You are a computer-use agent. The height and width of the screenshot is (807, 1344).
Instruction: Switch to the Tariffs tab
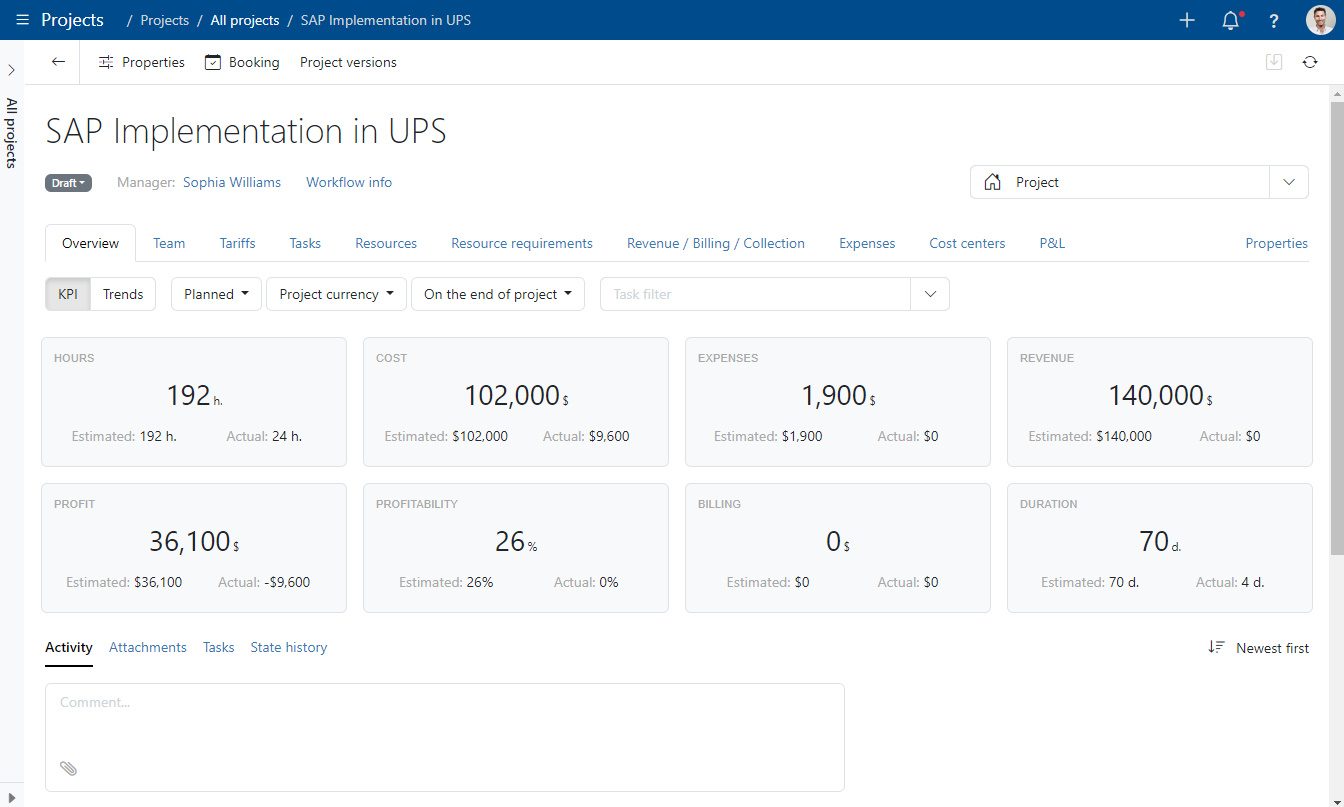237,243
